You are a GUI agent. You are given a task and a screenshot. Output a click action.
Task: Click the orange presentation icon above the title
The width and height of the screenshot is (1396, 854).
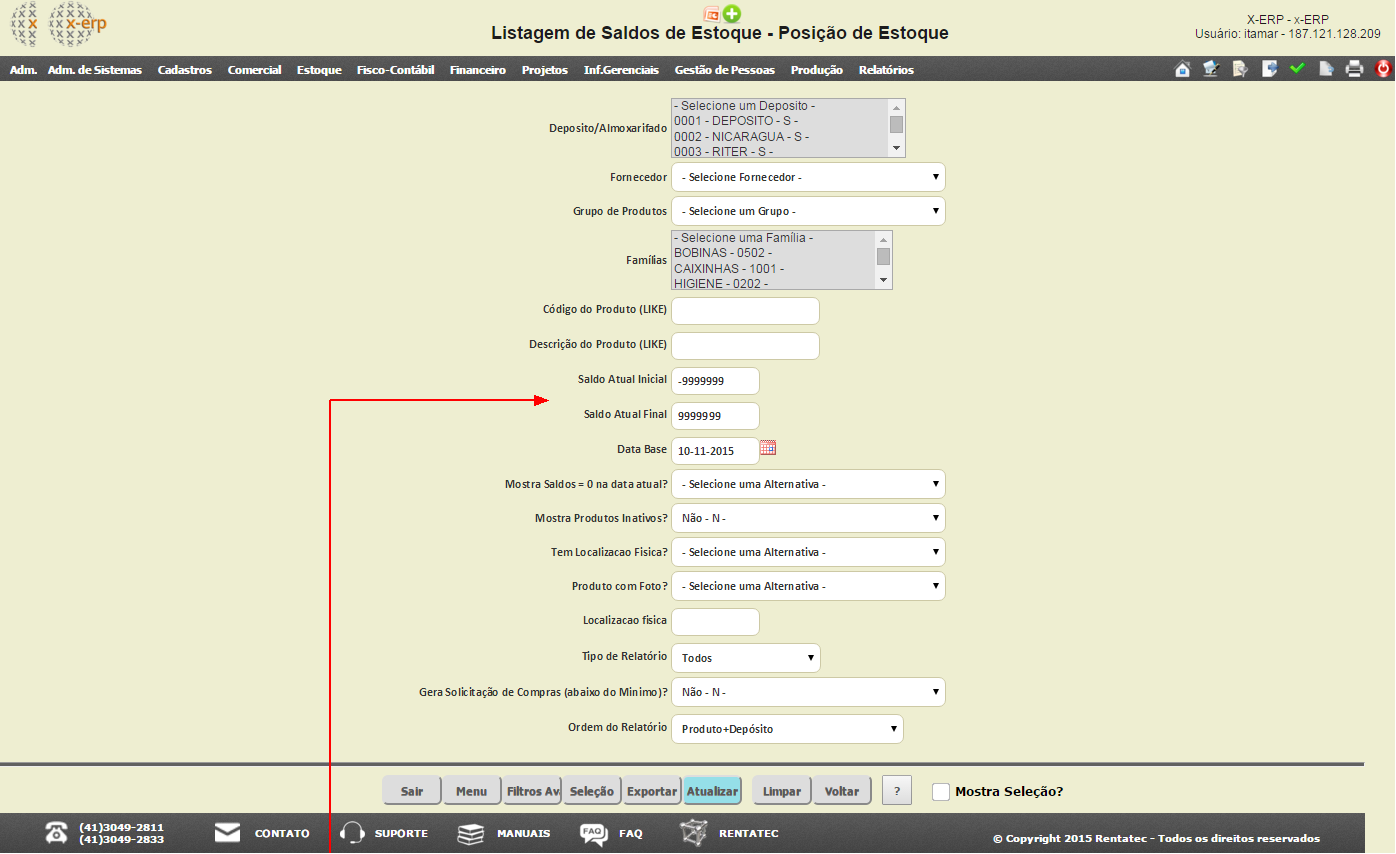point(712,14)
